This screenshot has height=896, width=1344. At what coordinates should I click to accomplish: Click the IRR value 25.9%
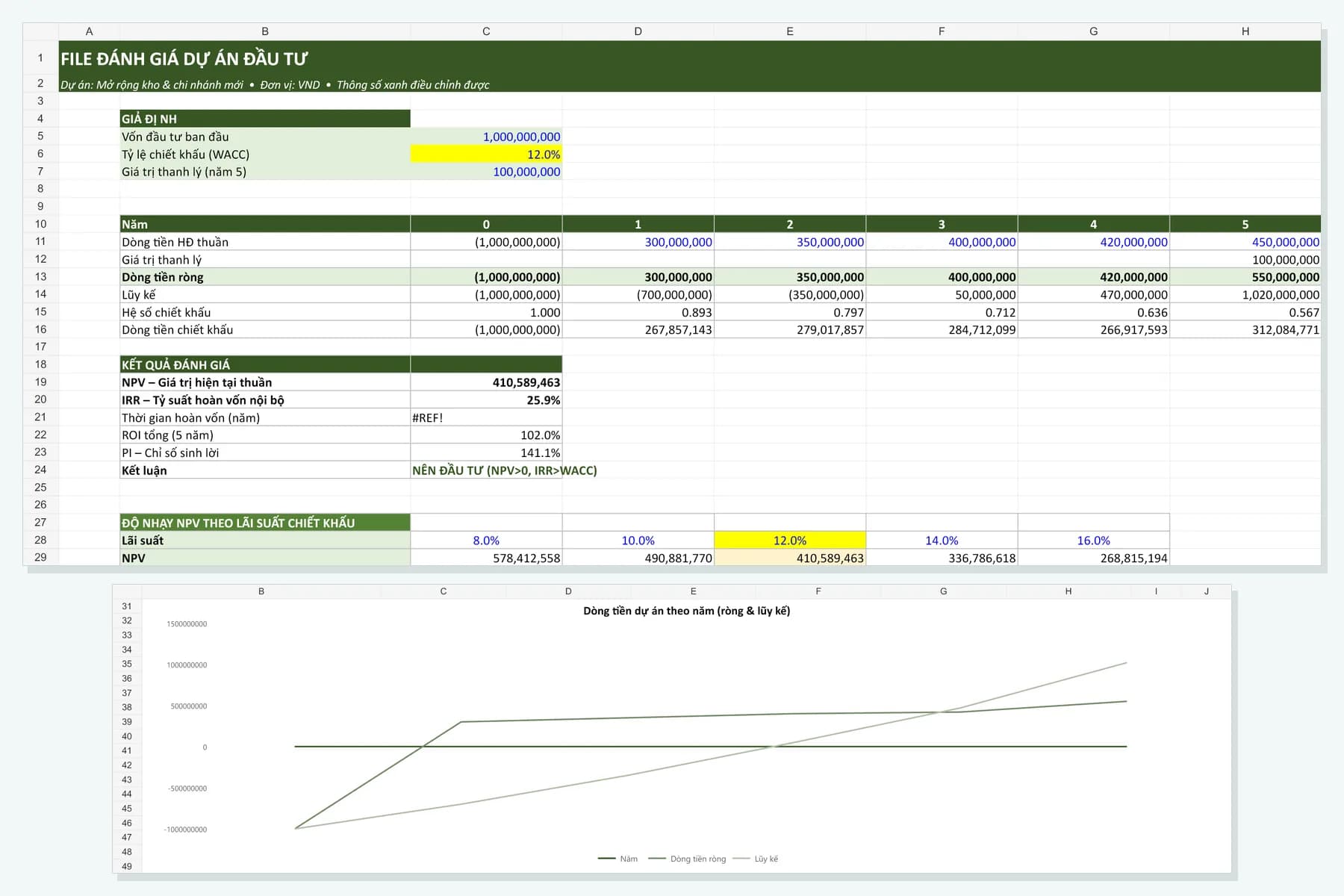coord(486,400)
